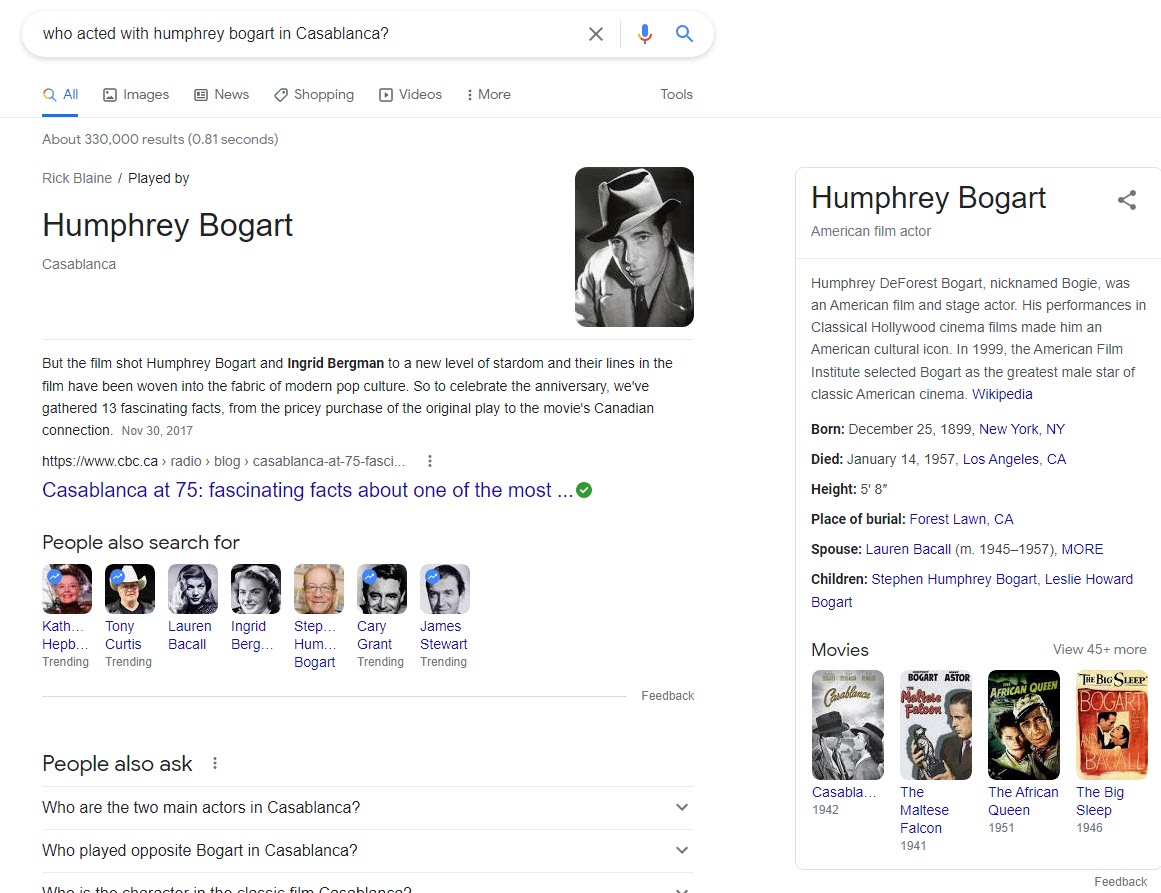
Task: Click Feedback under People also search for
Action: click(x=668, y=696)
